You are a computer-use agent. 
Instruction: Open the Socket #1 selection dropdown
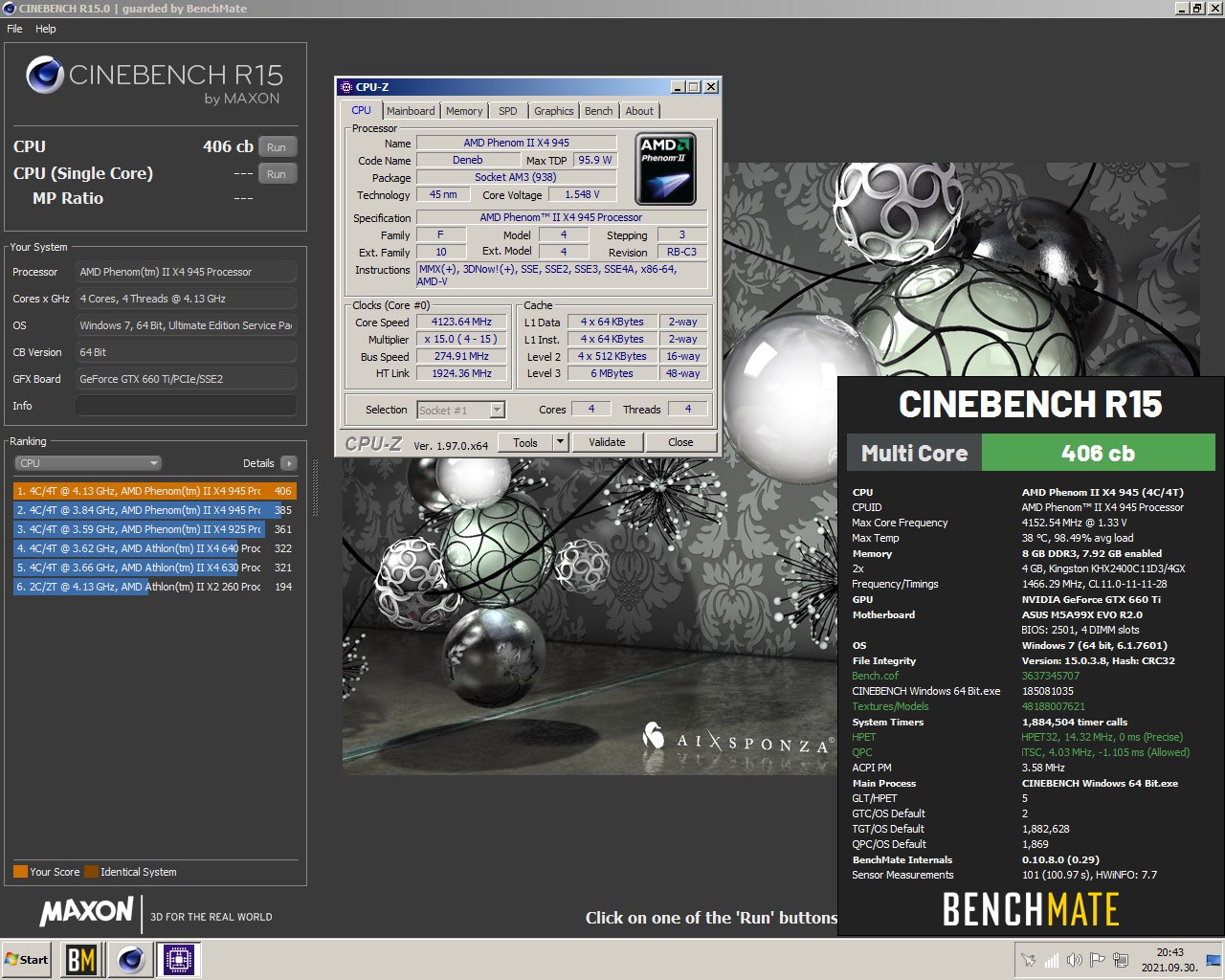497,410
